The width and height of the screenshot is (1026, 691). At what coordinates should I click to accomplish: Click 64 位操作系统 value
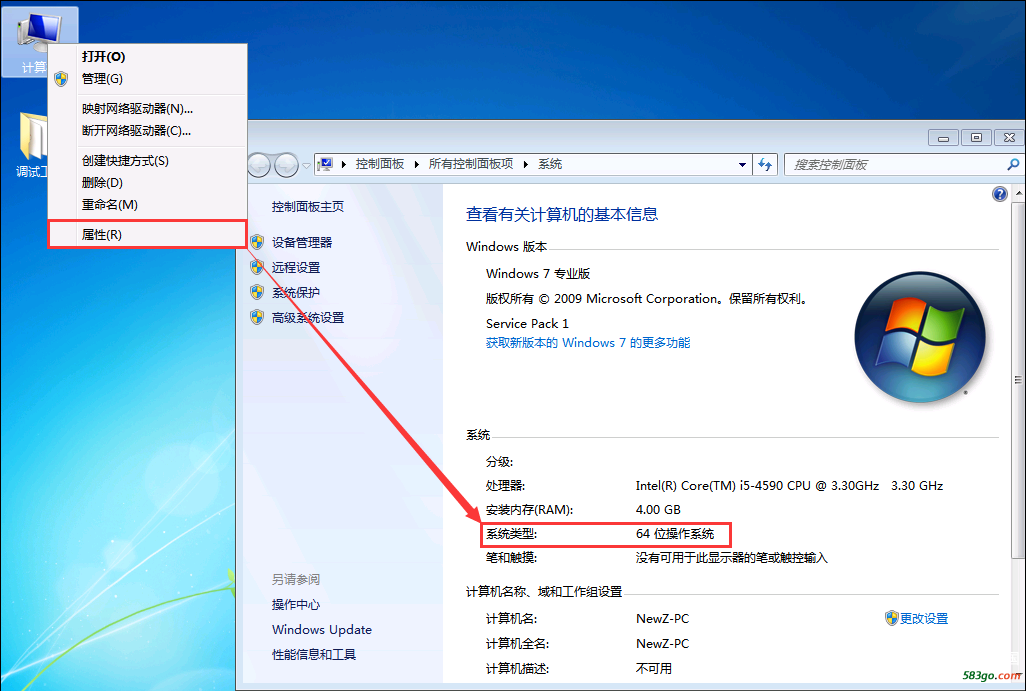coord(675,534)
